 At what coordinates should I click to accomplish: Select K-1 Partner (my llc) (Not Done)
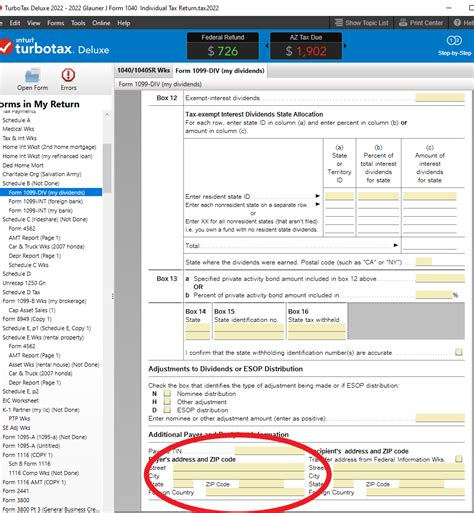(x=41, y=410)
